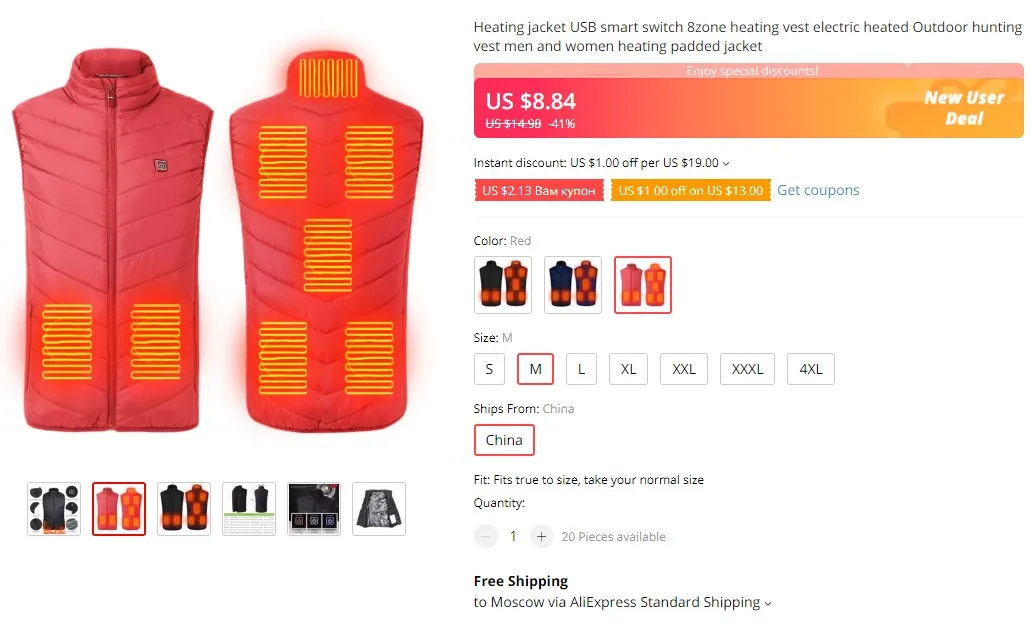View the first thumbnail with vest accessories
This screenshot has height=621, width=1035.
pos(53,509)
